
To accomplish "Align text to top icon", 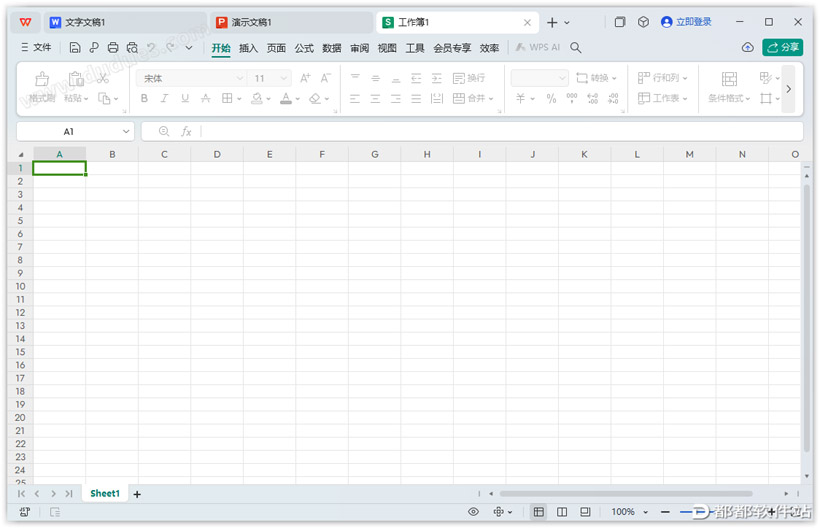I will click(355, 78).
